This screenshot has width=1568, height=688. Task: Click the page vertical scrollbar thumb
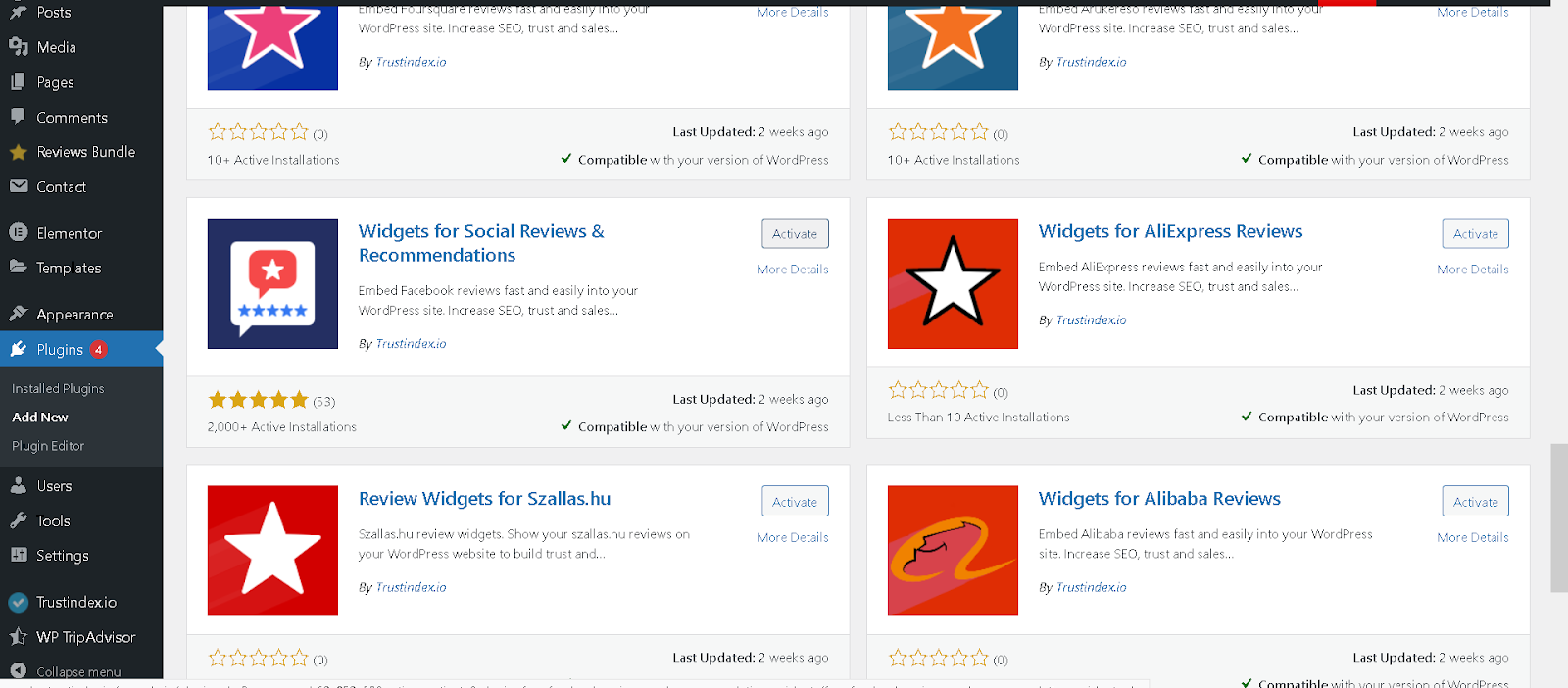(x=1559, y=517)
